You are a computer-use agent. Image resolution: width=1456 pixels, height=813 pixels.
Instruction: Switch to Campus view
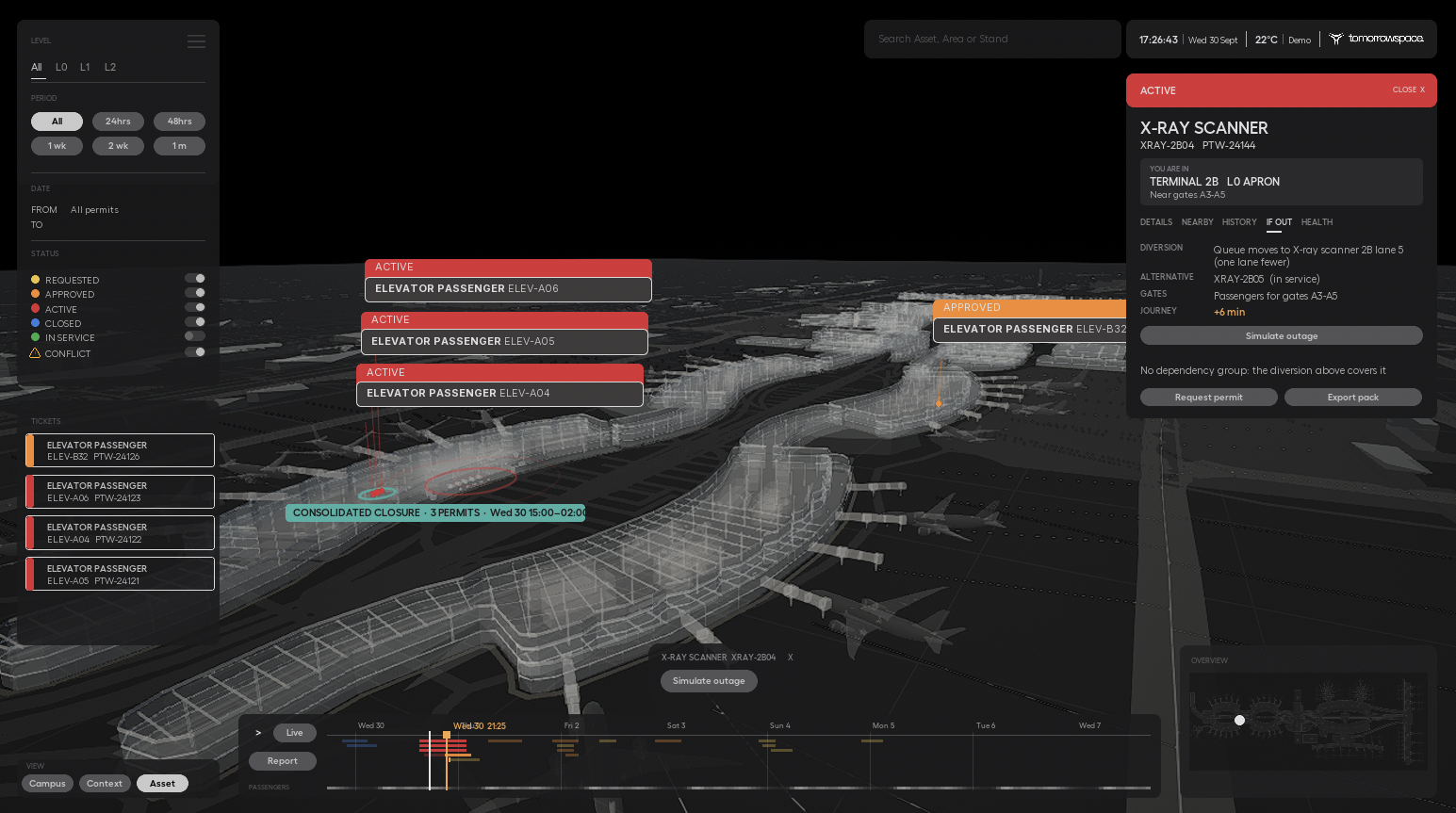point(47,784)
